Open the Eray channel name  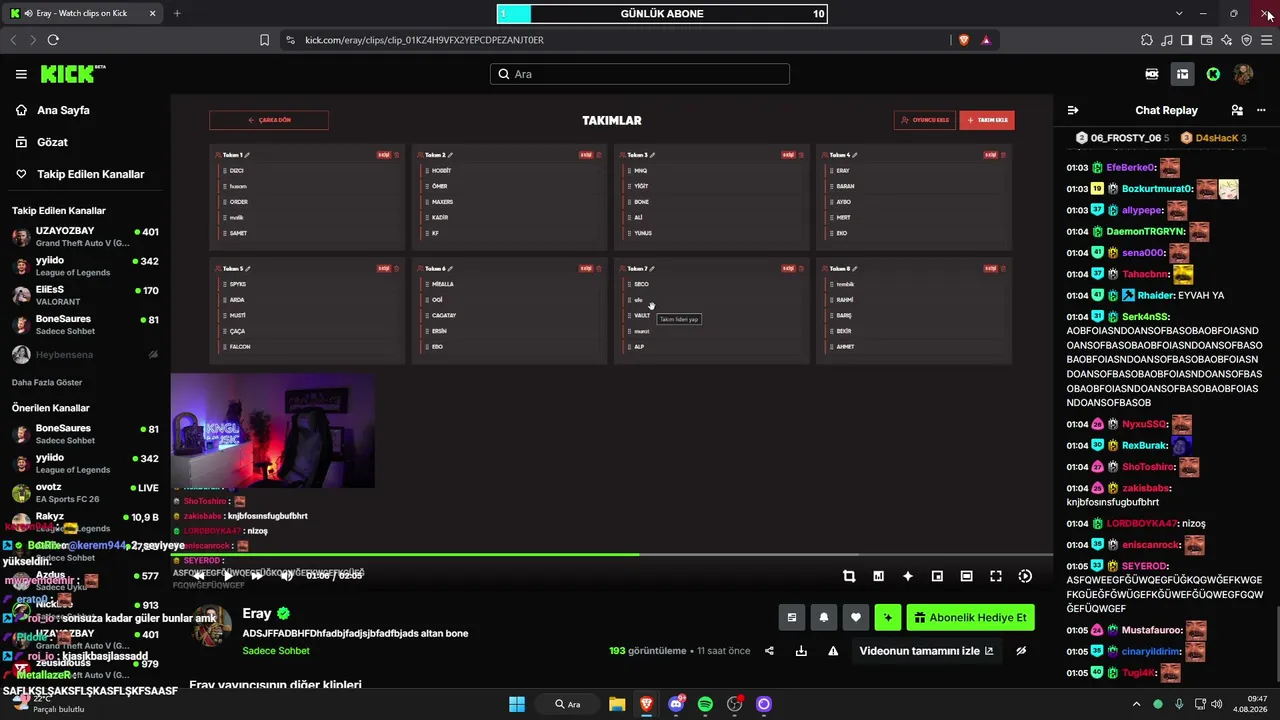257,614
